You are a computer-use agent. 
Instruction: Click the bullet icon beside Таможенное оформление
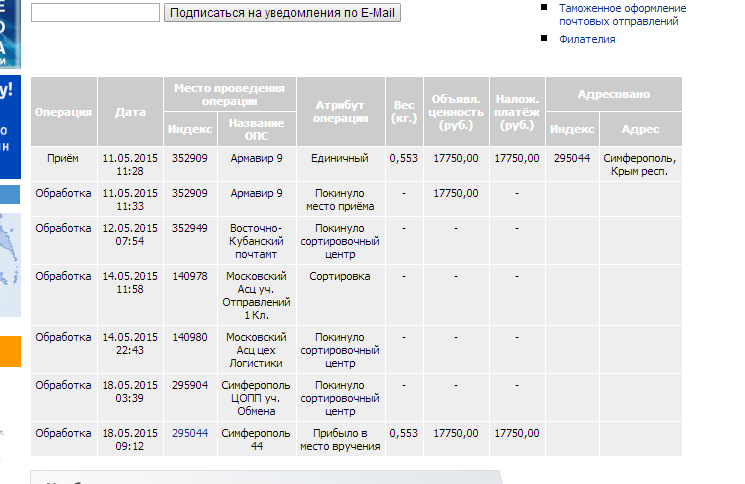point(544,8)
